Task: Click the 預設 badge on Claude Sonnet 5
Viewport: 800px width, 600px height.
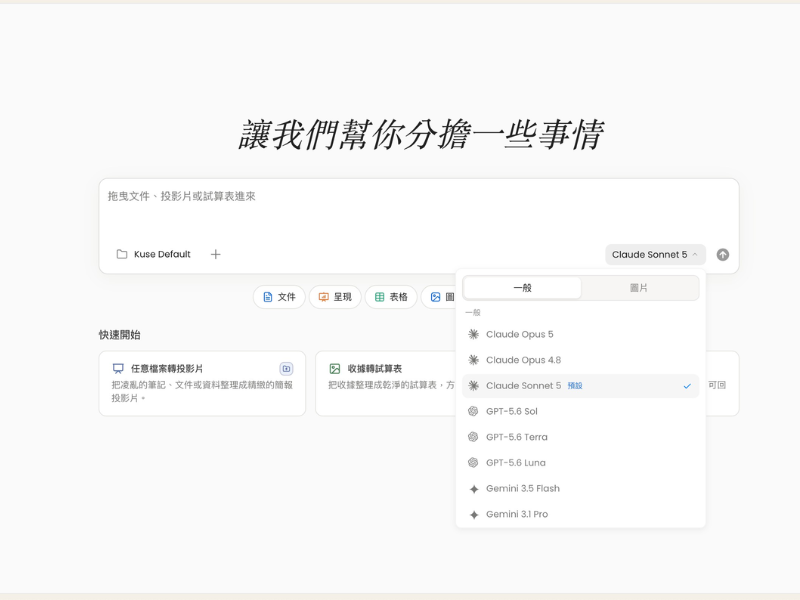Action: [x=575, y=386]
